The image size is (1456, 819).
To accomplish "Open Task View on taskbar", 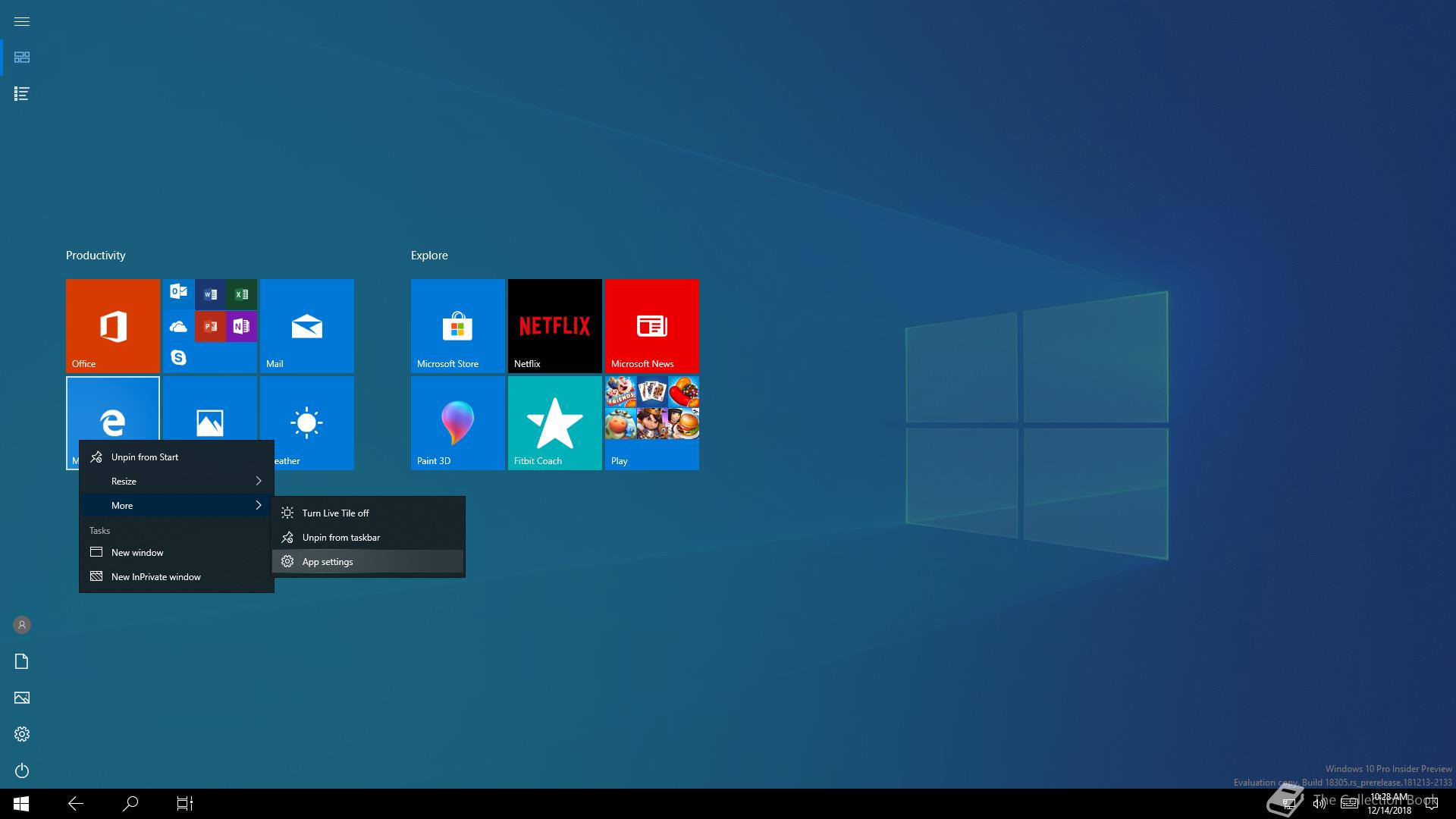I will 185,804.
